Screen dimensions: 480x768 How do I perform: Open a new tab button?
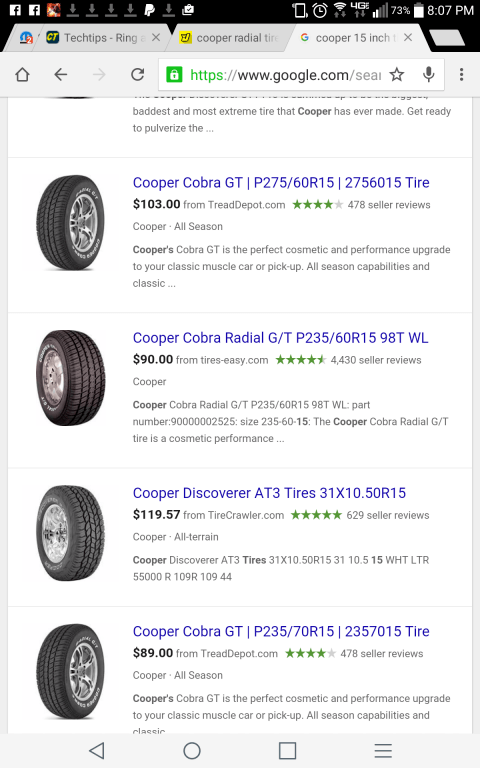click(446, 38)
